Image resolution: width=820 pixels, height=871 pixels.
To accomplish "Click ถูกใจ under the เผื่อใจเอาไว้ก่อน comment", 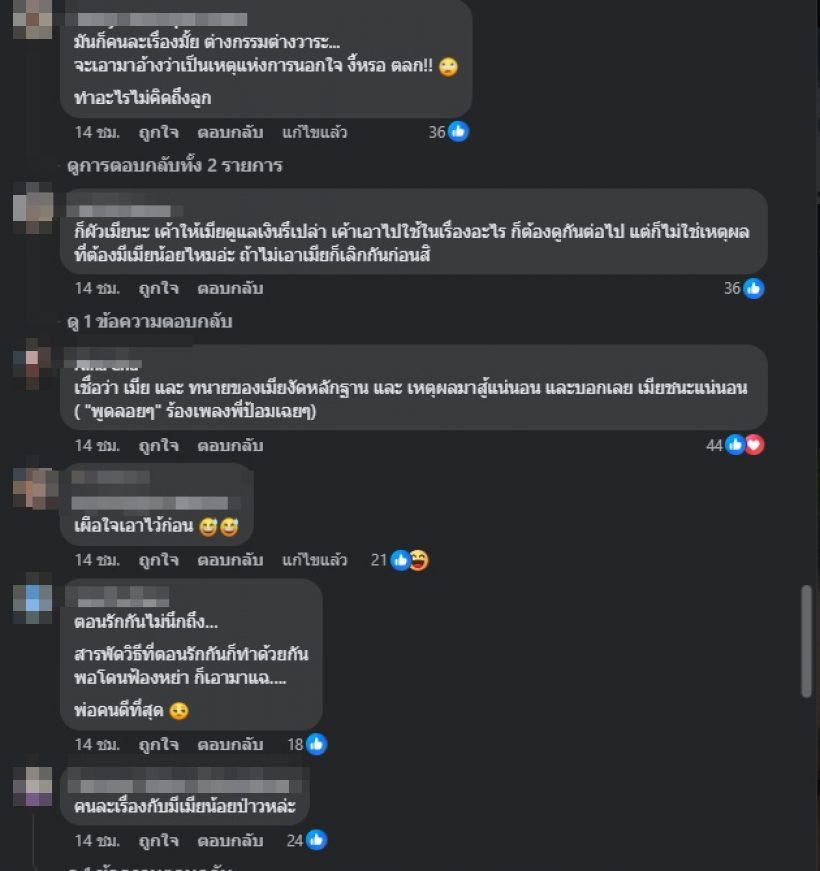I will tap(159, 560).
